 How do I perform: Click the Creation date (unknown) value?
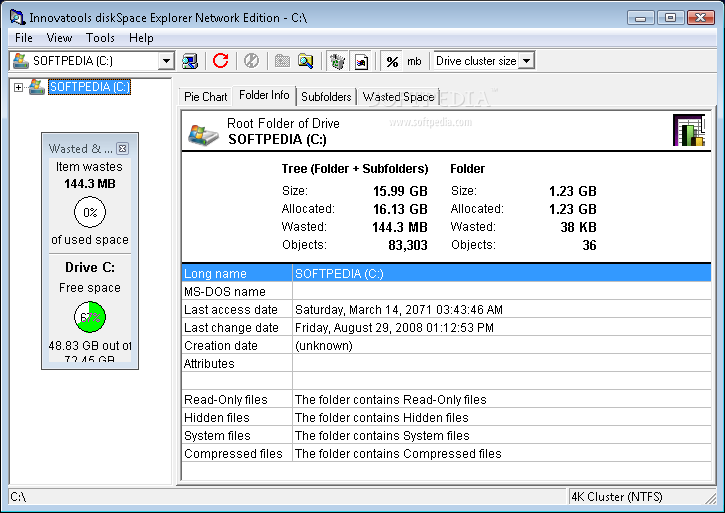click(x=324, y=346)
